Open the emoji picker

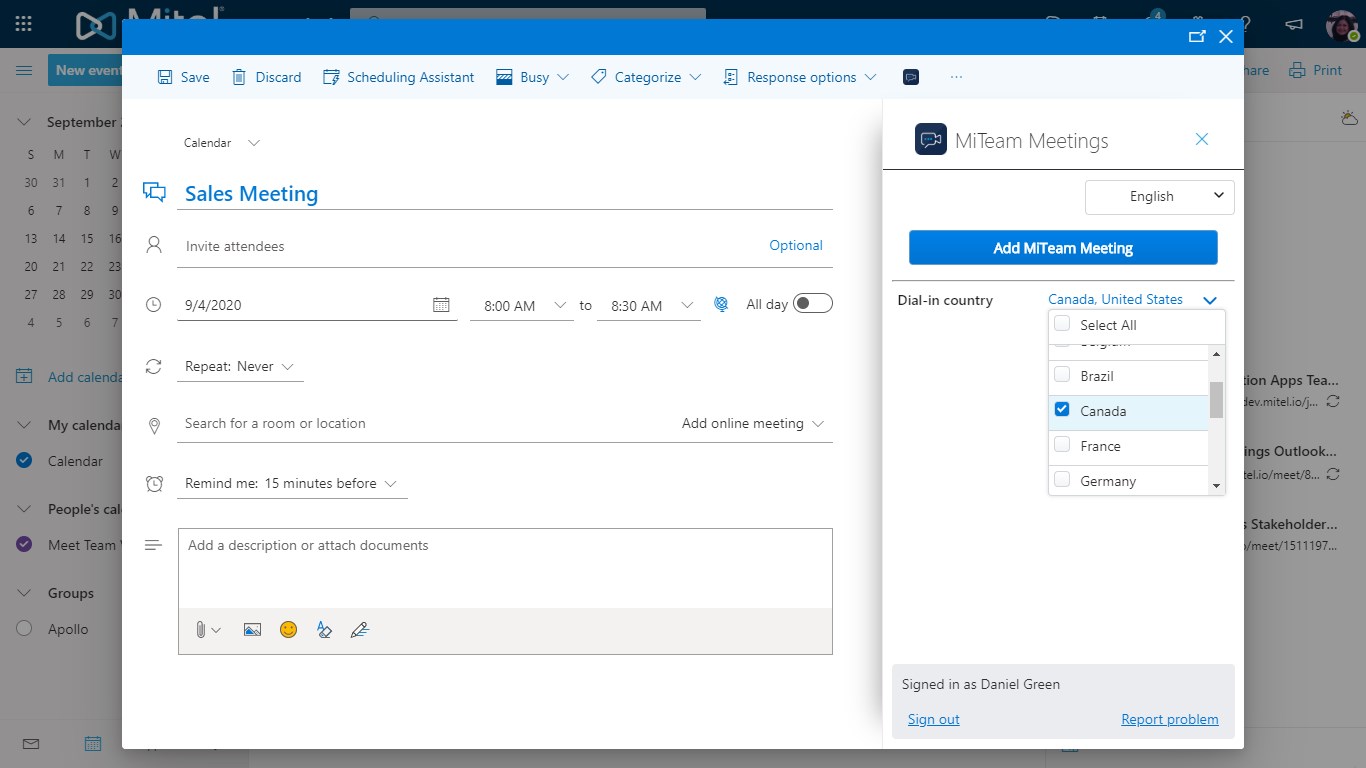pyautogui.click(x=288, y=630)
